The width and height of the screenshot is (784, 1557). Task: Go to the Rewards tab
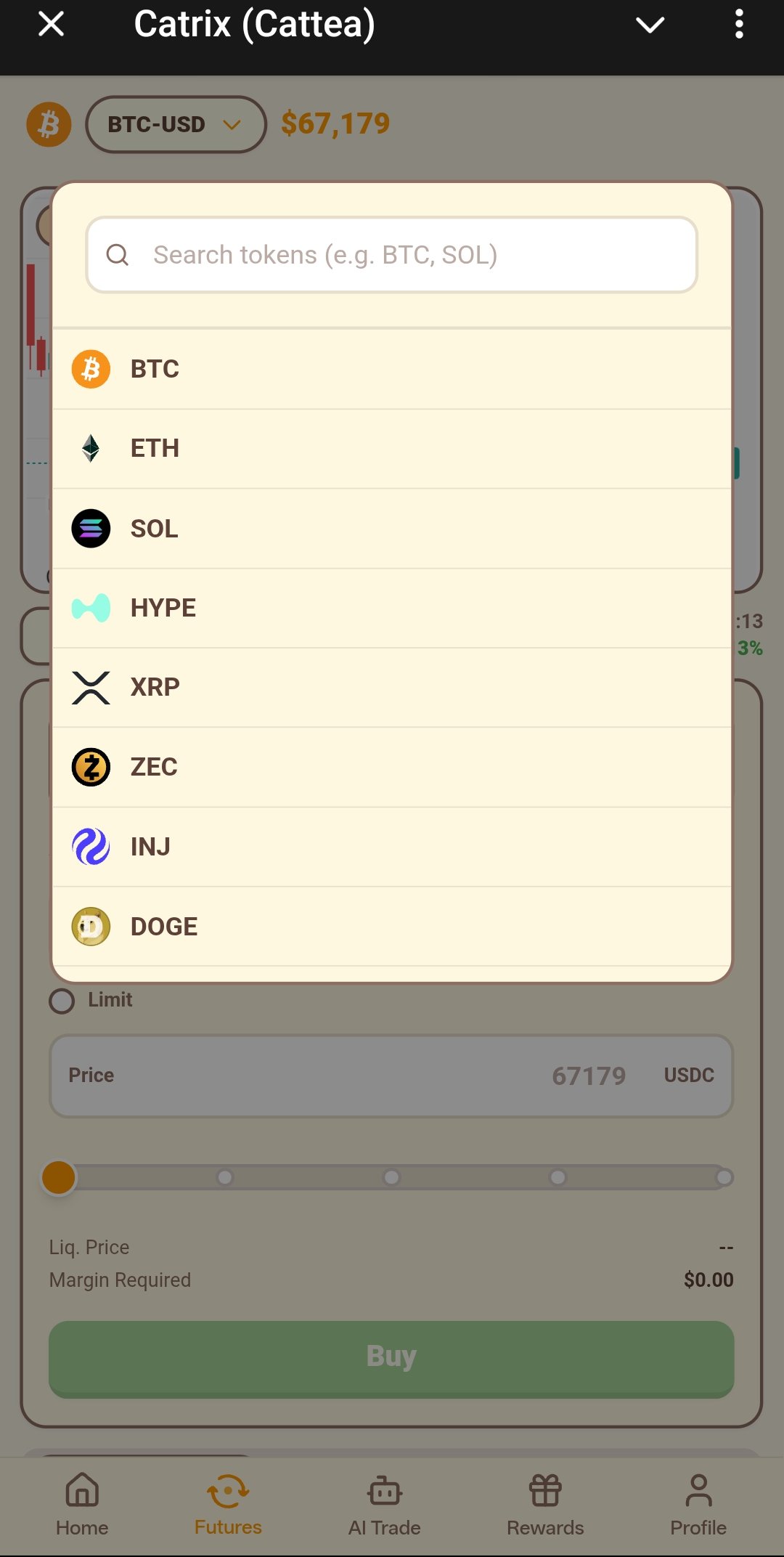(x=545, y=1505)
